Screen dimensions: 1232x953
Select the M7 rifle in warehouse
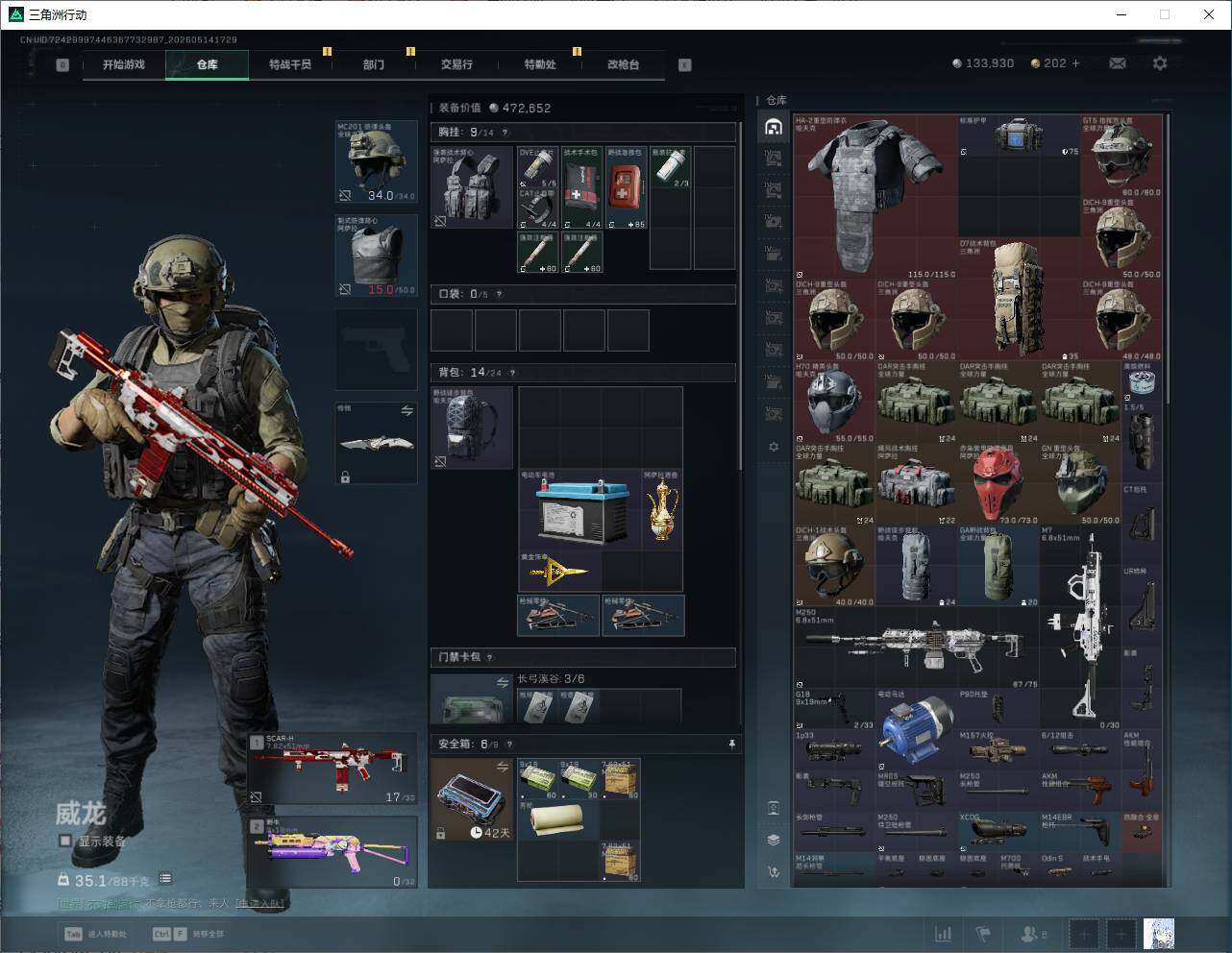click(1081, 627)
